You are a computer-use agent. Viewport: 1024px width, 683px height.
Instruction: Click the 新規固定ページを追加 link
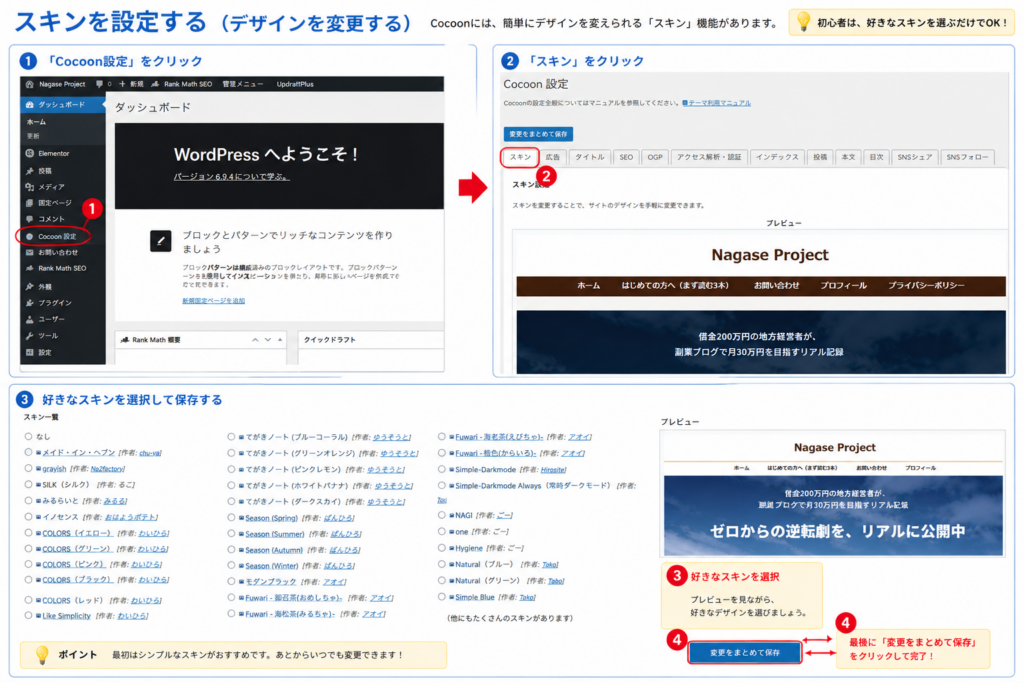coord(213,300)
